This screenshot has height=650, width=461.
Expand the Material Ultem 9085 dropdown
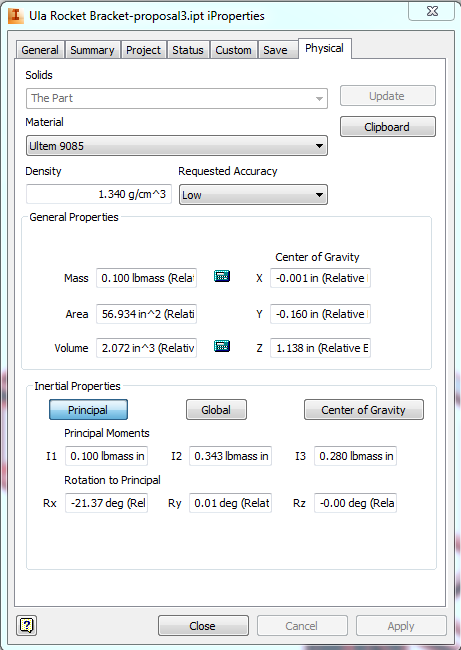coord(177,146)
